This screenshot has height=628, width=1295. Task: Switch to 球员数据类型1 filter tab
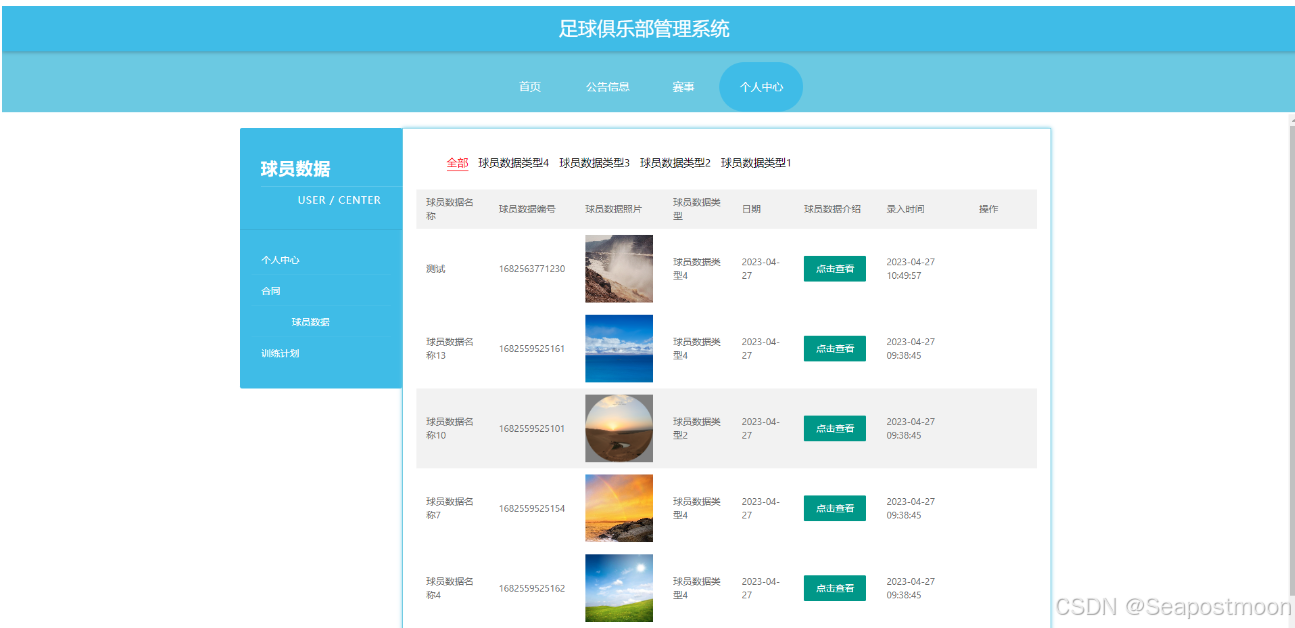pyautogui.click(x=755, y=162)
